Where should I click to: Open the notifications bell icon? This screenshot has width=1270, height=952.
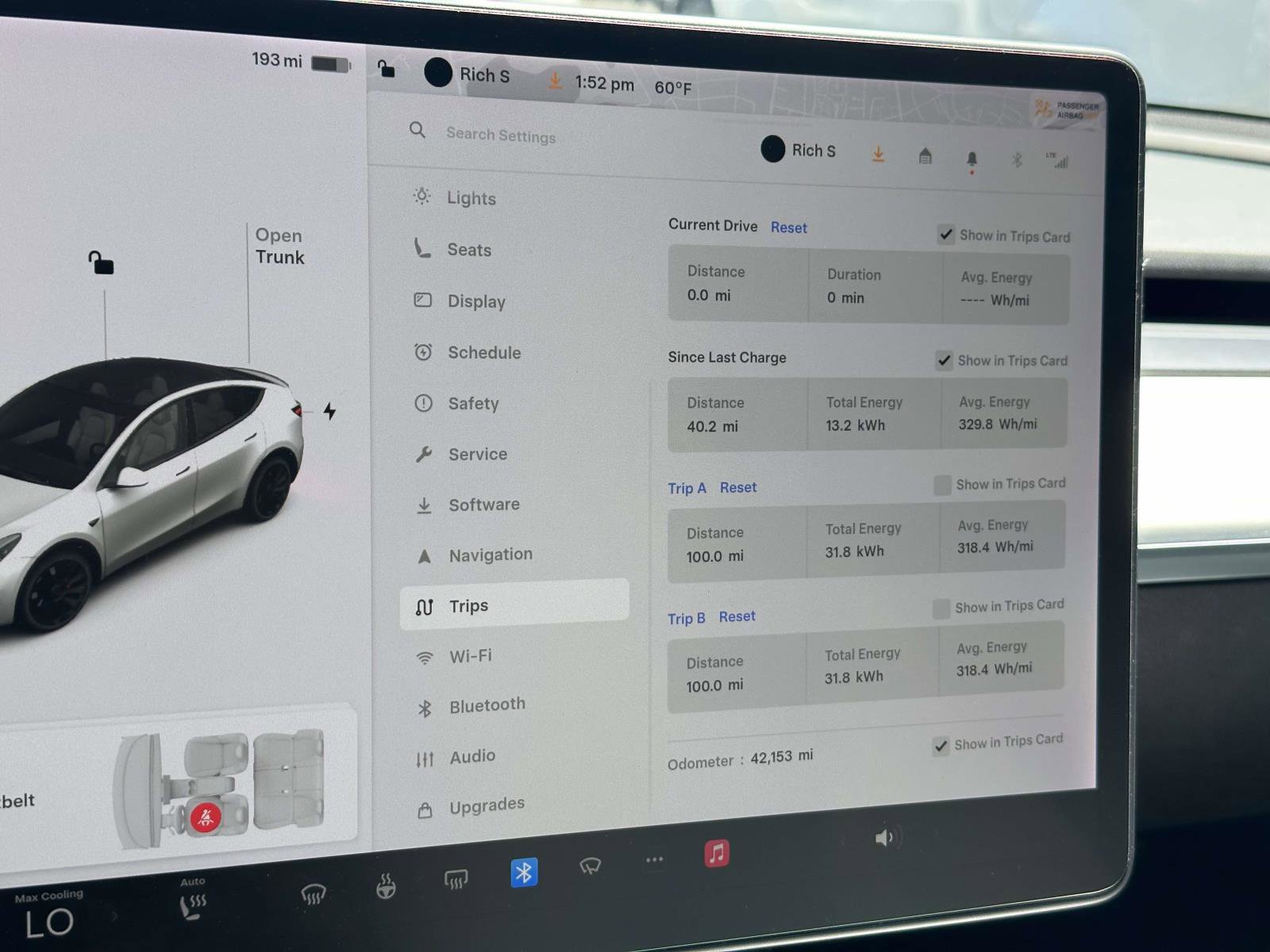click(972, 159)
